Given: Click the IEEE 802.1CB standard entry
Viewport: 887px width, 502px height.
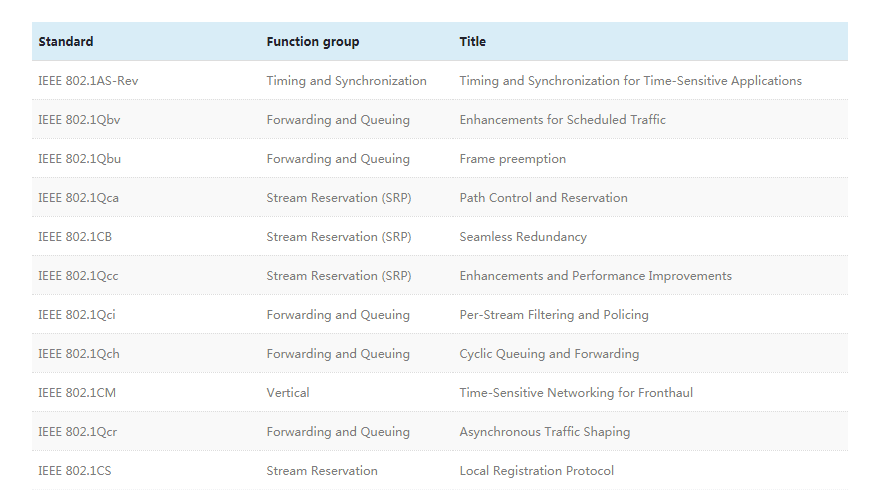Looking at the screenshot, I should click(x=75, y=237).
